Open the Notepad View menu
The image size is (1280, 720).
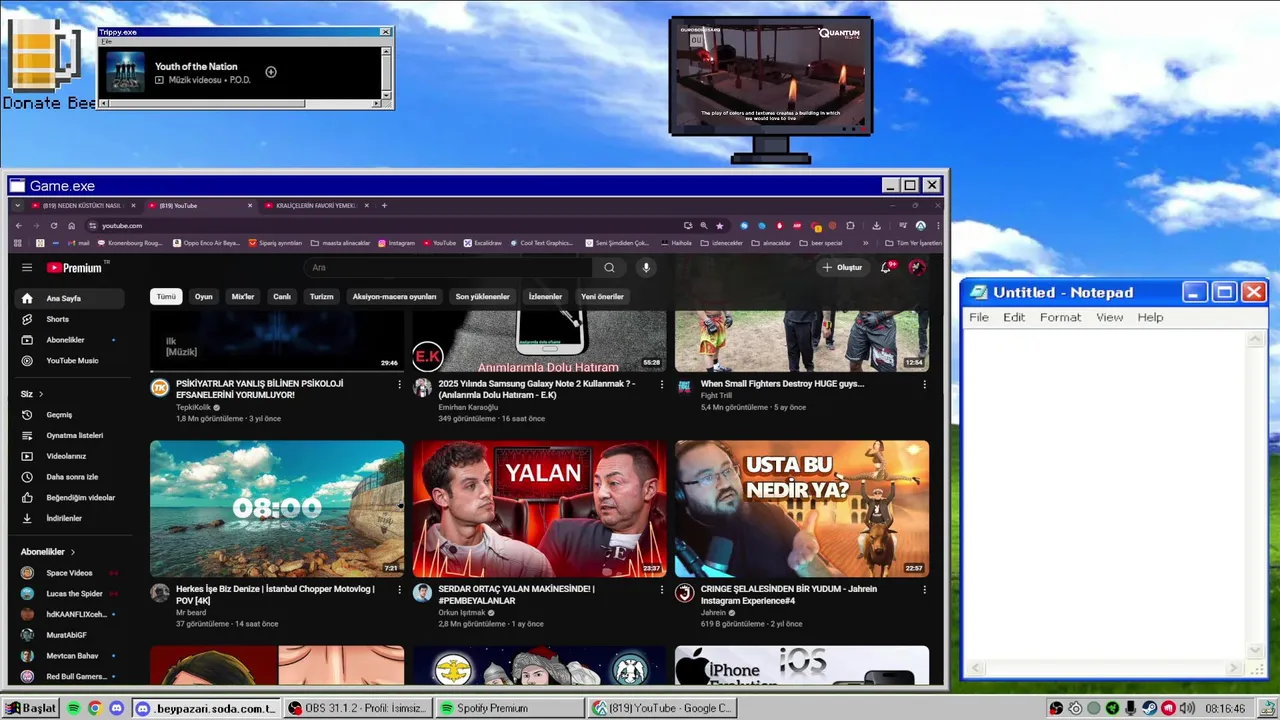tap(1109, 317)
